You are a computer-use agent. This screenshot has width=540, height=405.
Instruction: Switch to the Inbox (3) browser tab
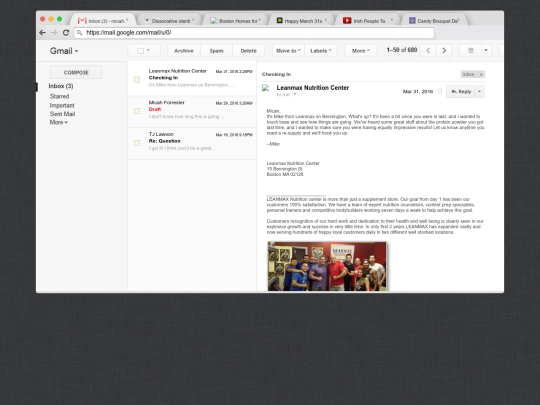tap(103, 21)
